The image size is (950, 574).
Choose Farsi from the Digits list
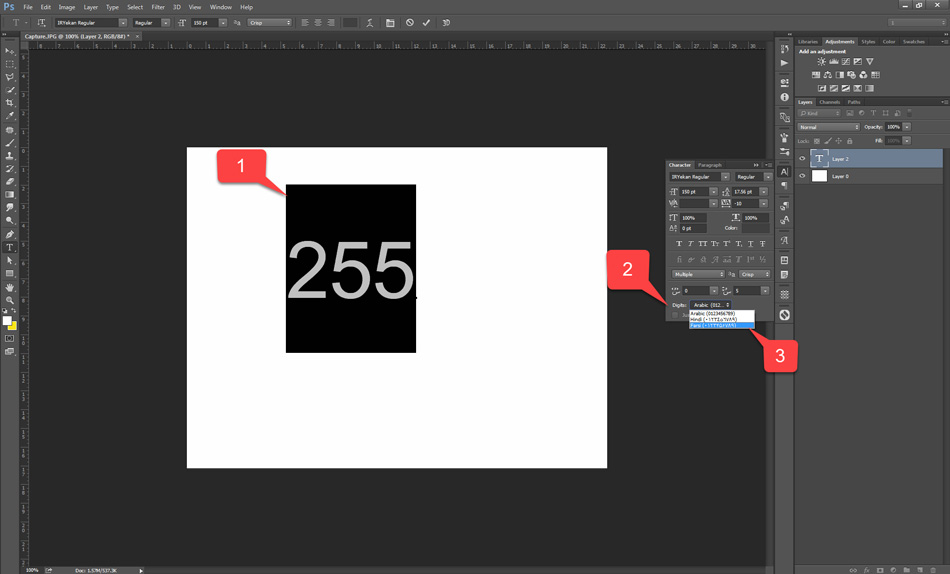coord(721,326)
